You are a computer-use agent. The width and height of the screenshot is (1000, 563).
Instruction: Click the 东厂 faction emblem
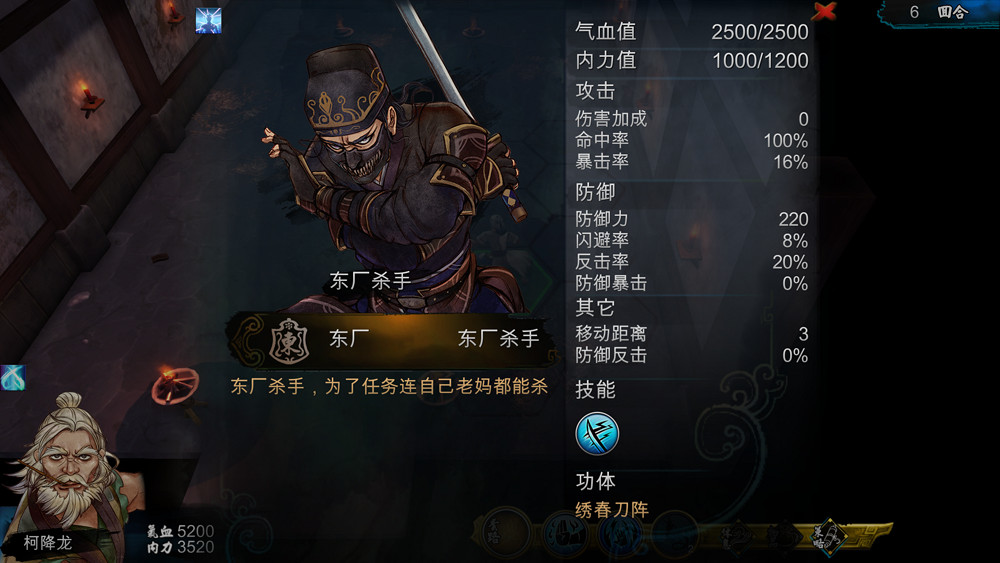point(290,341)
